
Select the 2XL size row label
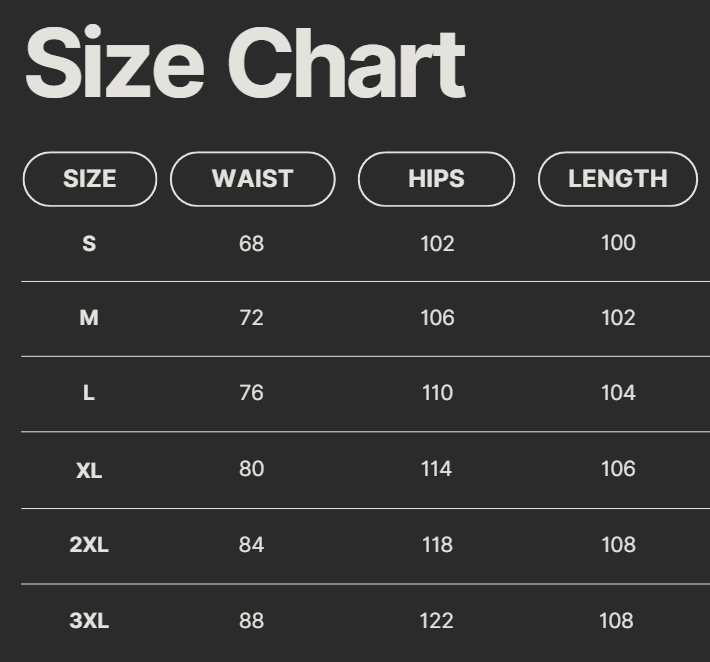pyautogui.click(x=89, y=545)
